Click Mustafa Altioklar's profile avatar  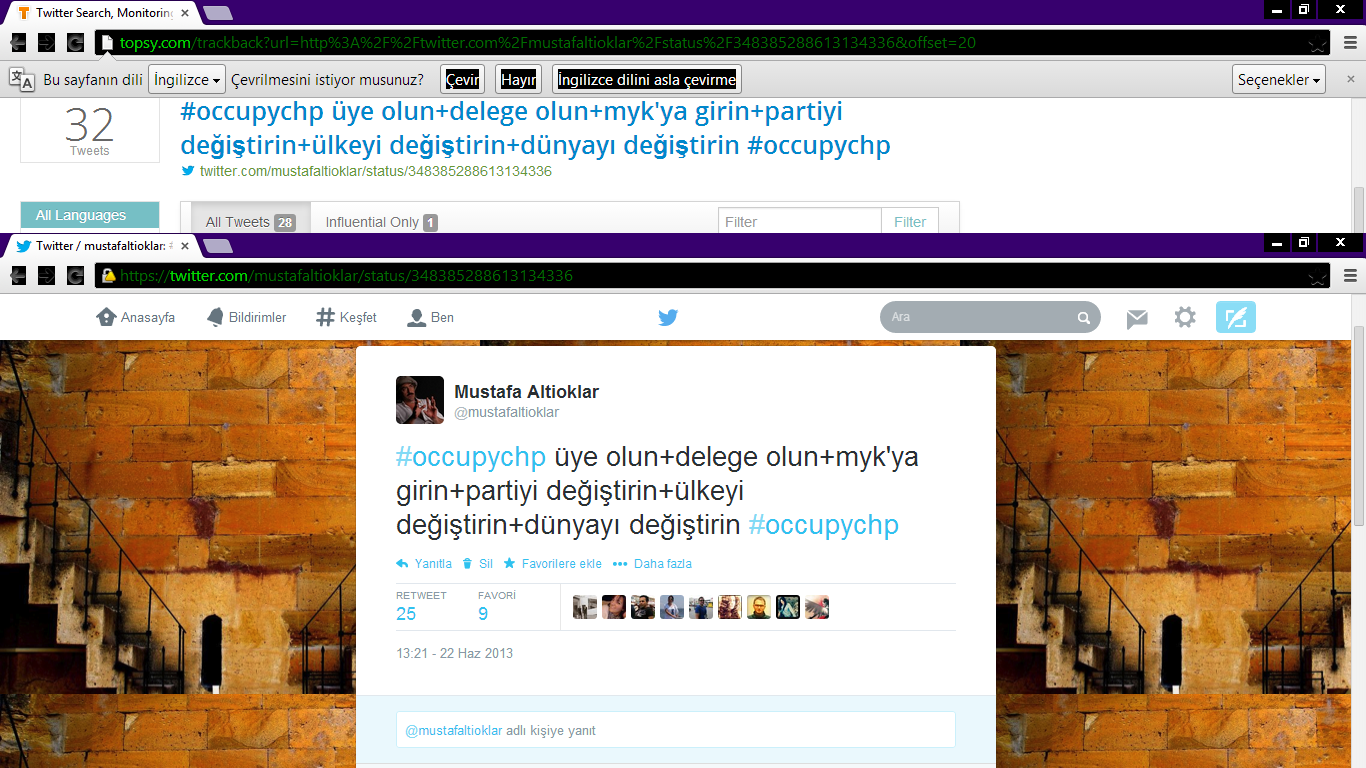pyautogui.click(x=420, y=400)
